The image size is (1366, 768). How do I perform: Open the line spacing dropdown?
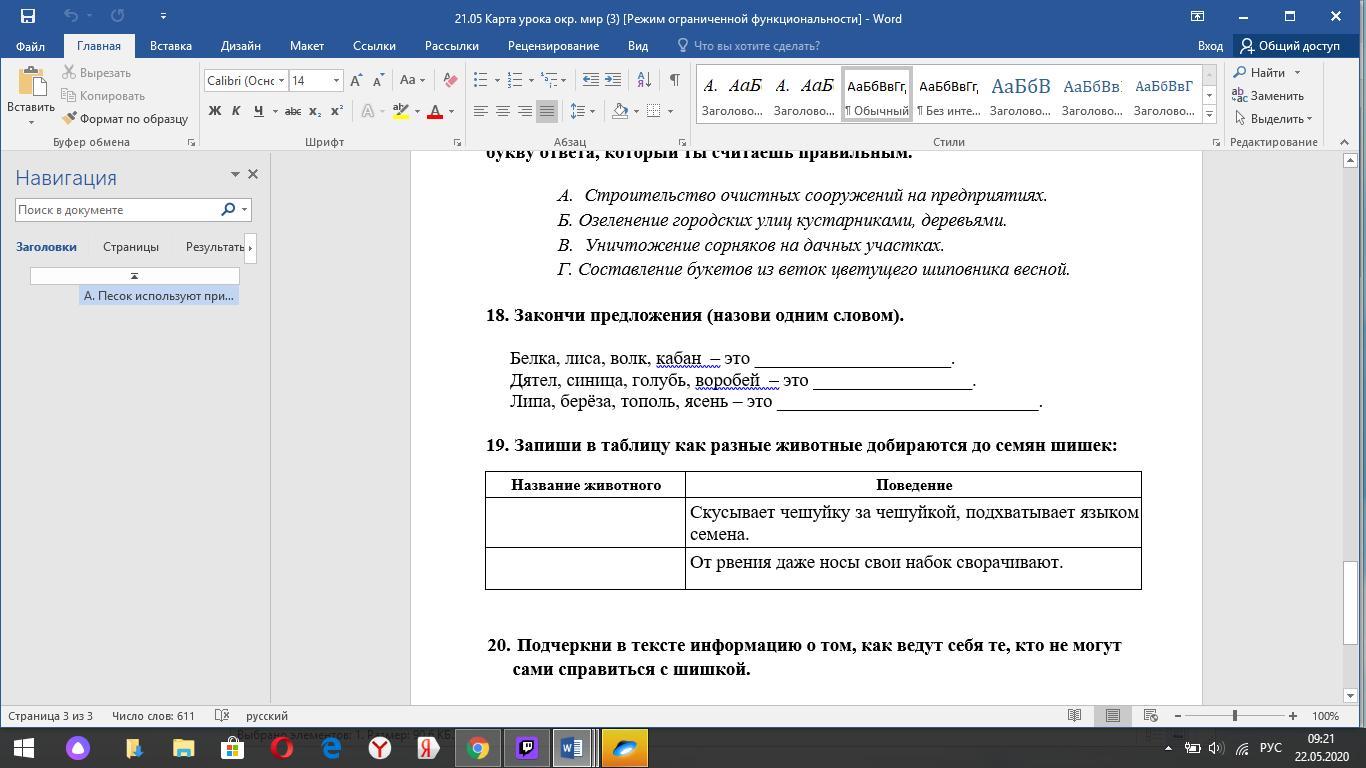pos(582,111)
